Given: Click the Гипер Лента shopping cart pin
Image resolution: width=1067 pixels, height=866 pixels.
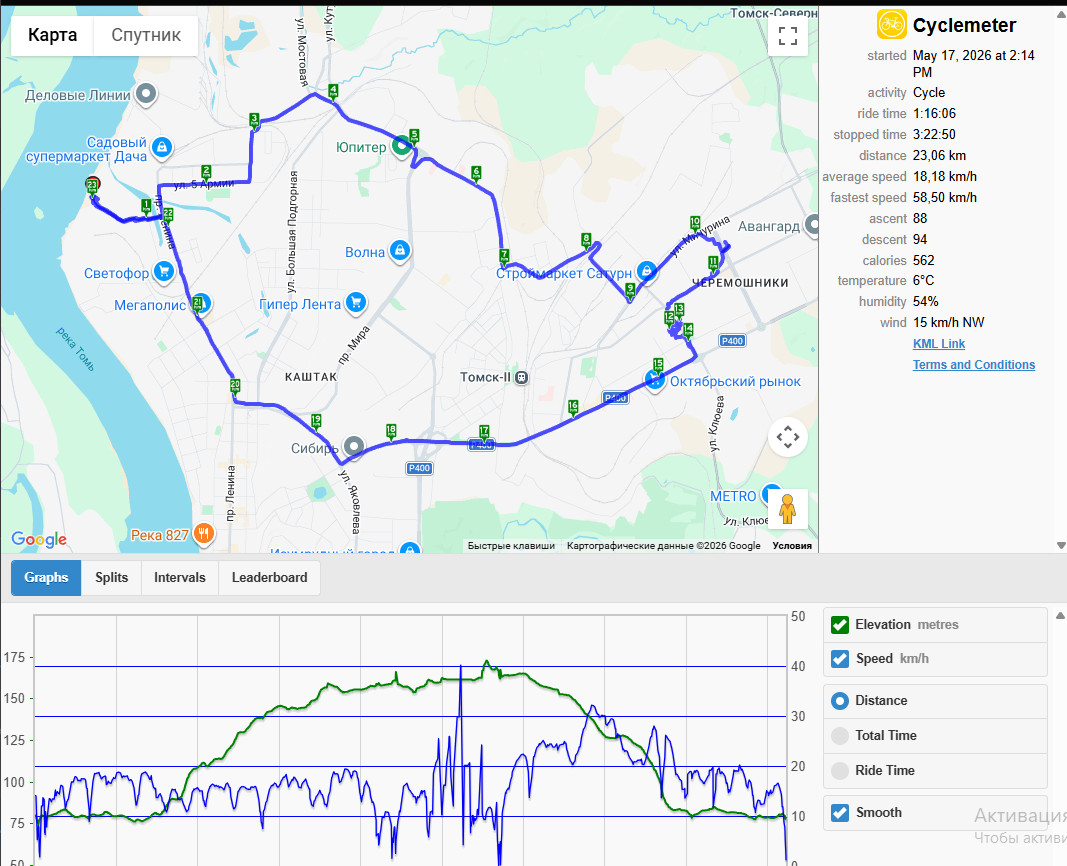Looking at the screenshot, I should point(356,303).
